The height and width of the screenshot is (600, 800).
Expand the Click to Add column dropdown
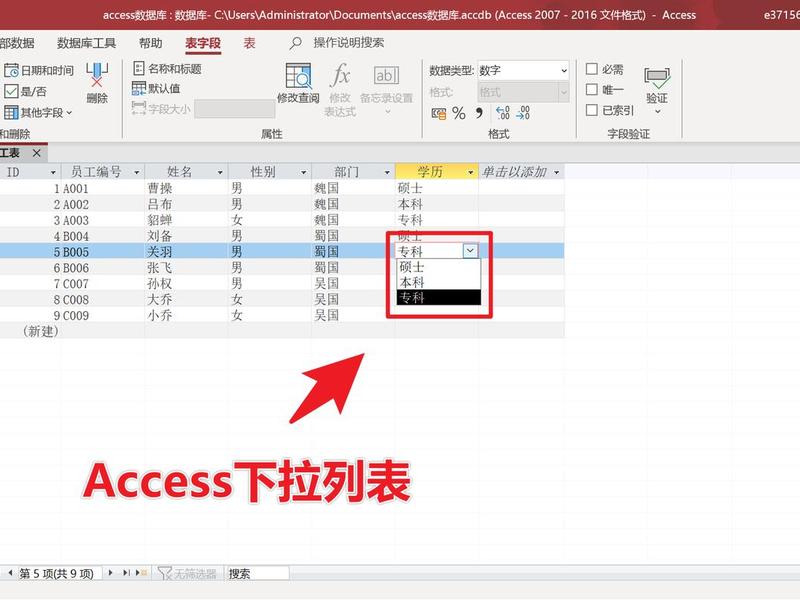tap(556, 172)
